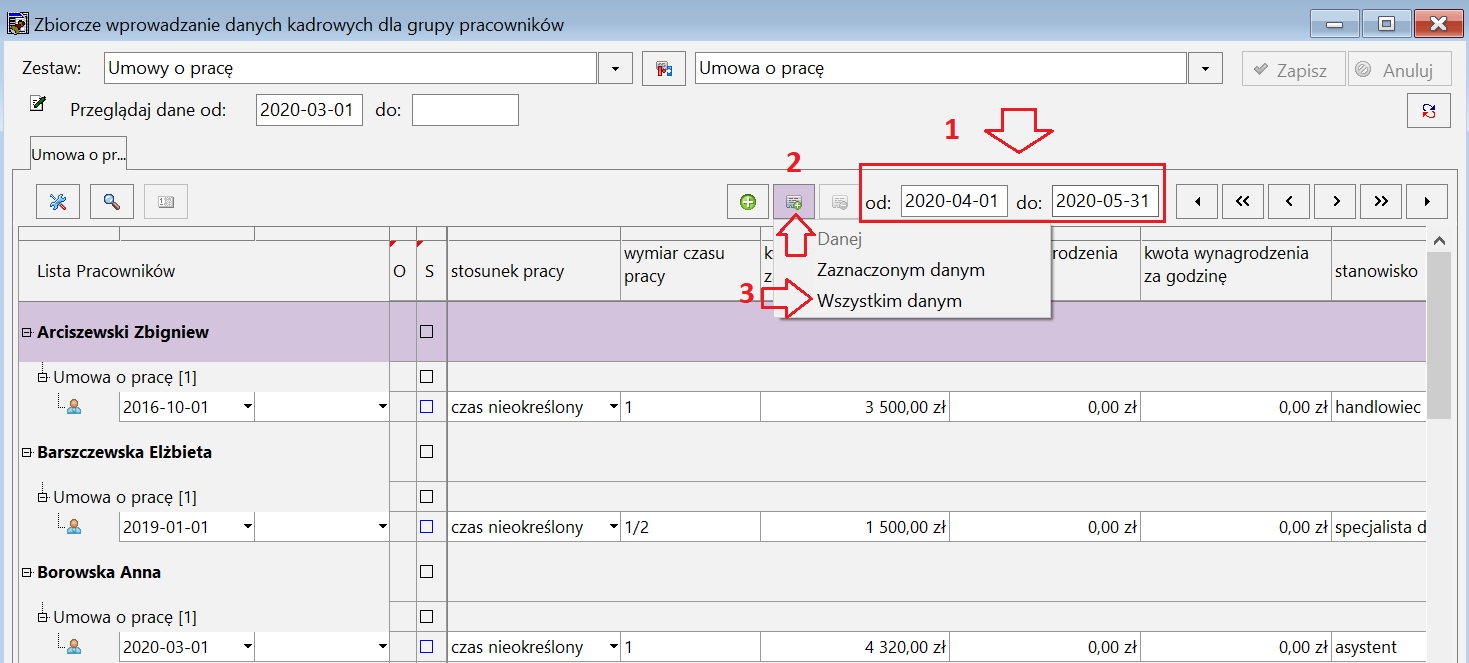1469x663 pixels.
Task: Collapse the Borowska Anna tree node
Action: click(26, 572)
